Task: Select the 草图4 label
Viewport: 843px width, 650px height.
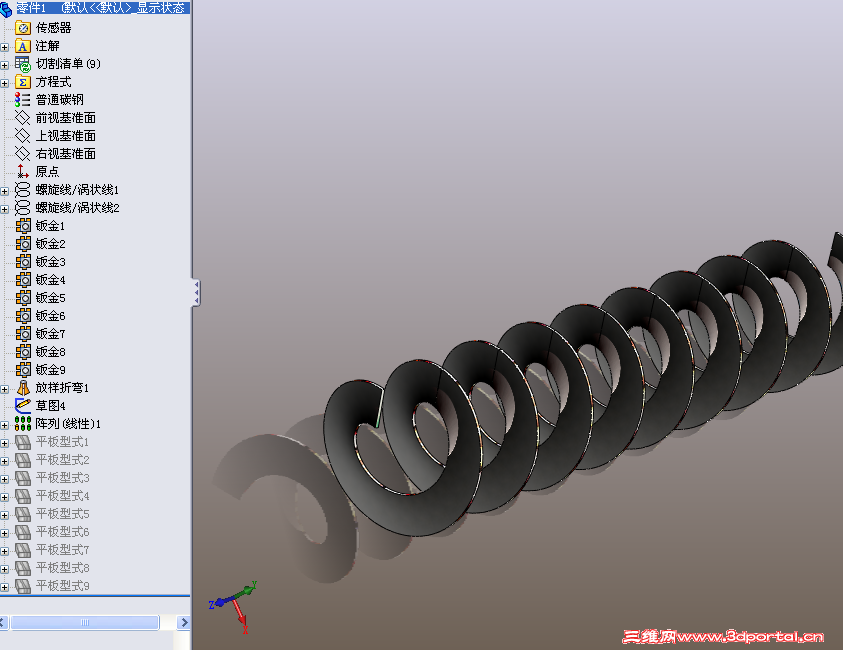Action: pos(51,406)
